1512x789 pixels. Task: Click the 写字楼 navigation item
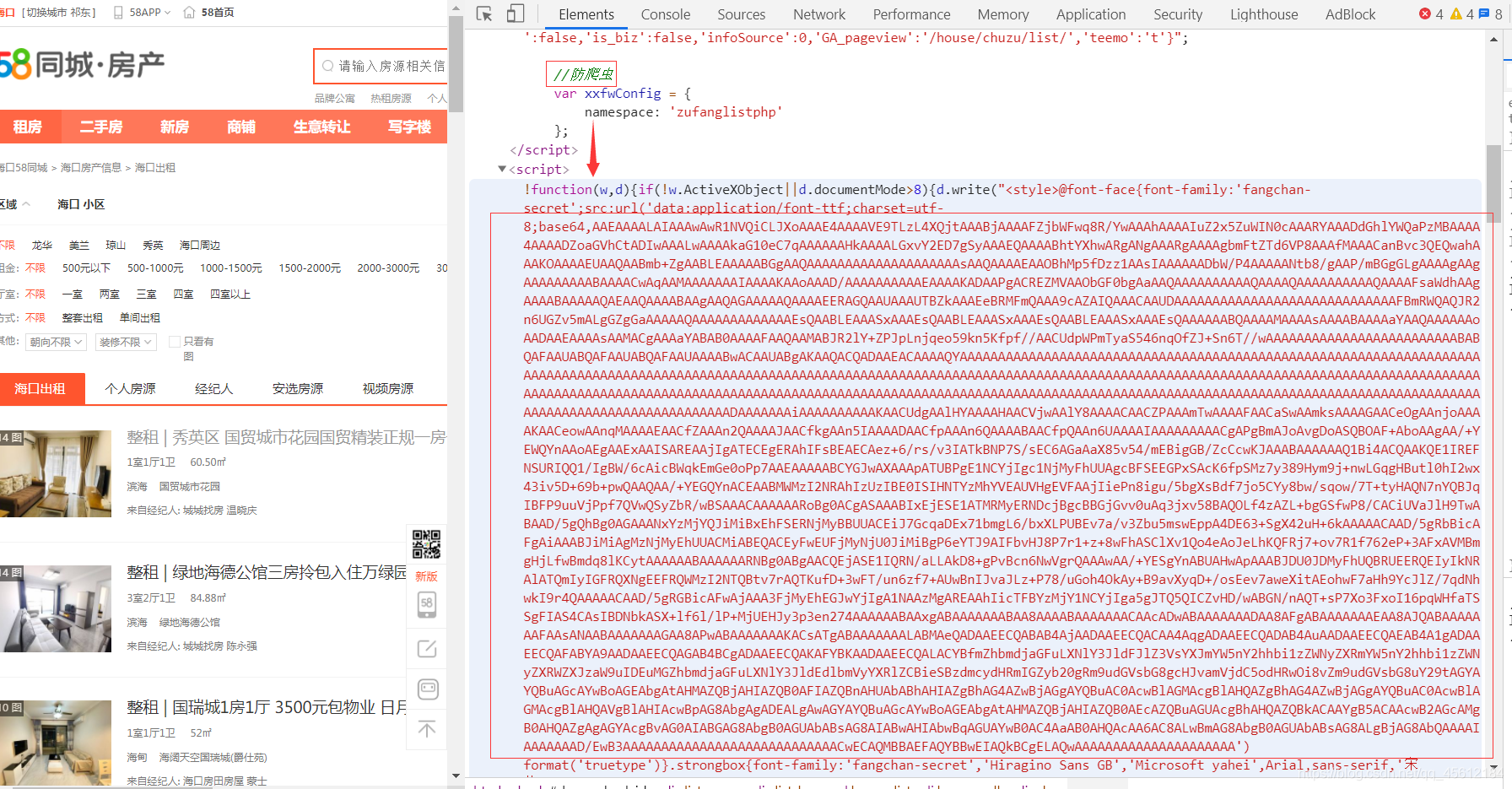tap(409, 127)
